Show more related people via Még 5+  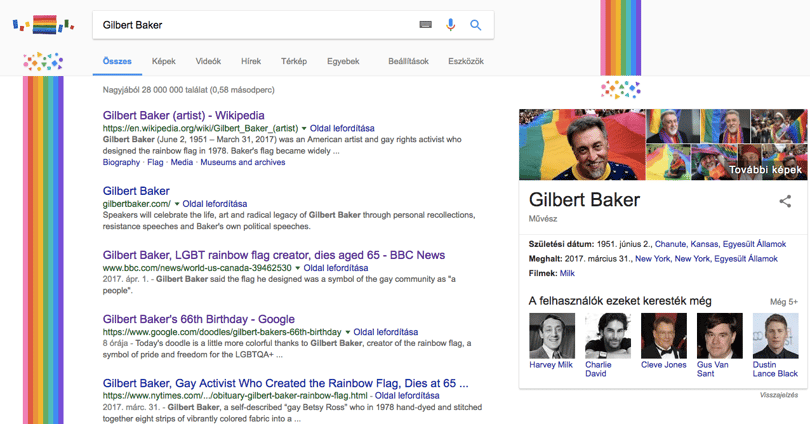784,302
